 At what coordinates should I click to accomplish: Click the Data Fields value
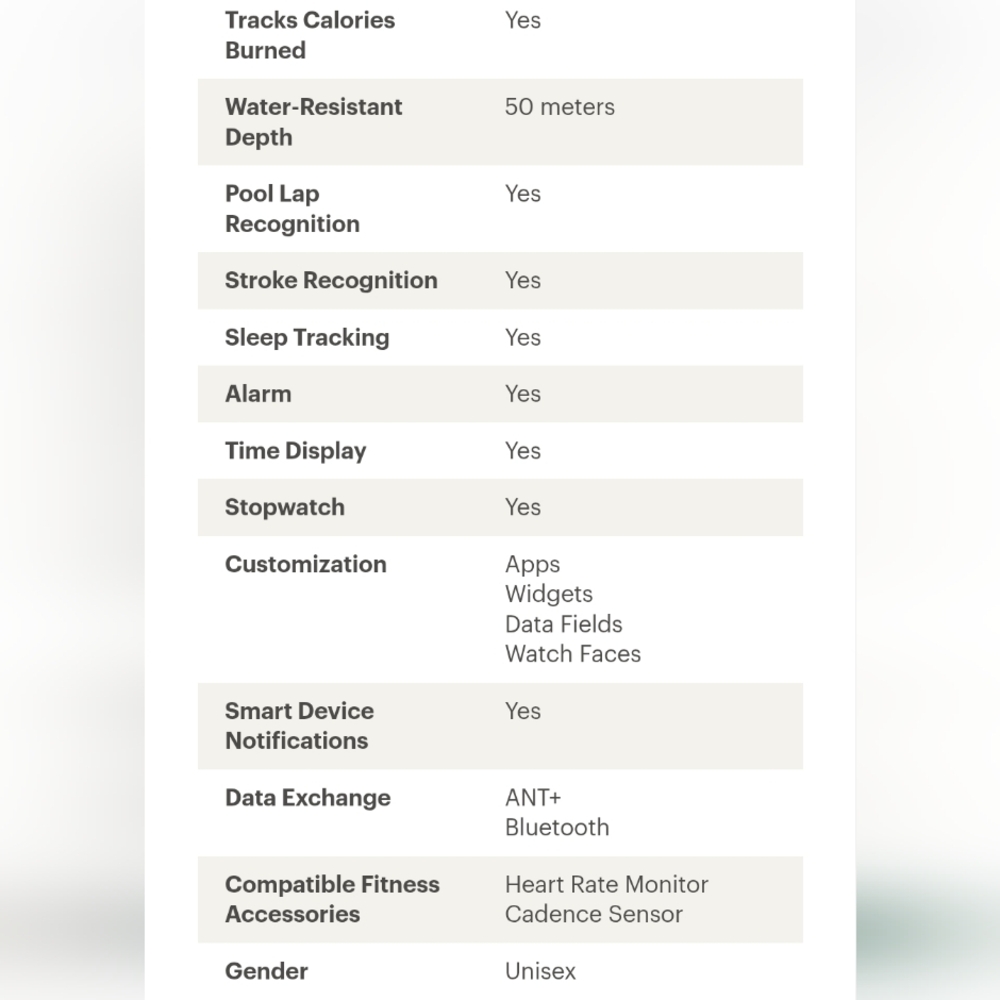coord(563,624)
